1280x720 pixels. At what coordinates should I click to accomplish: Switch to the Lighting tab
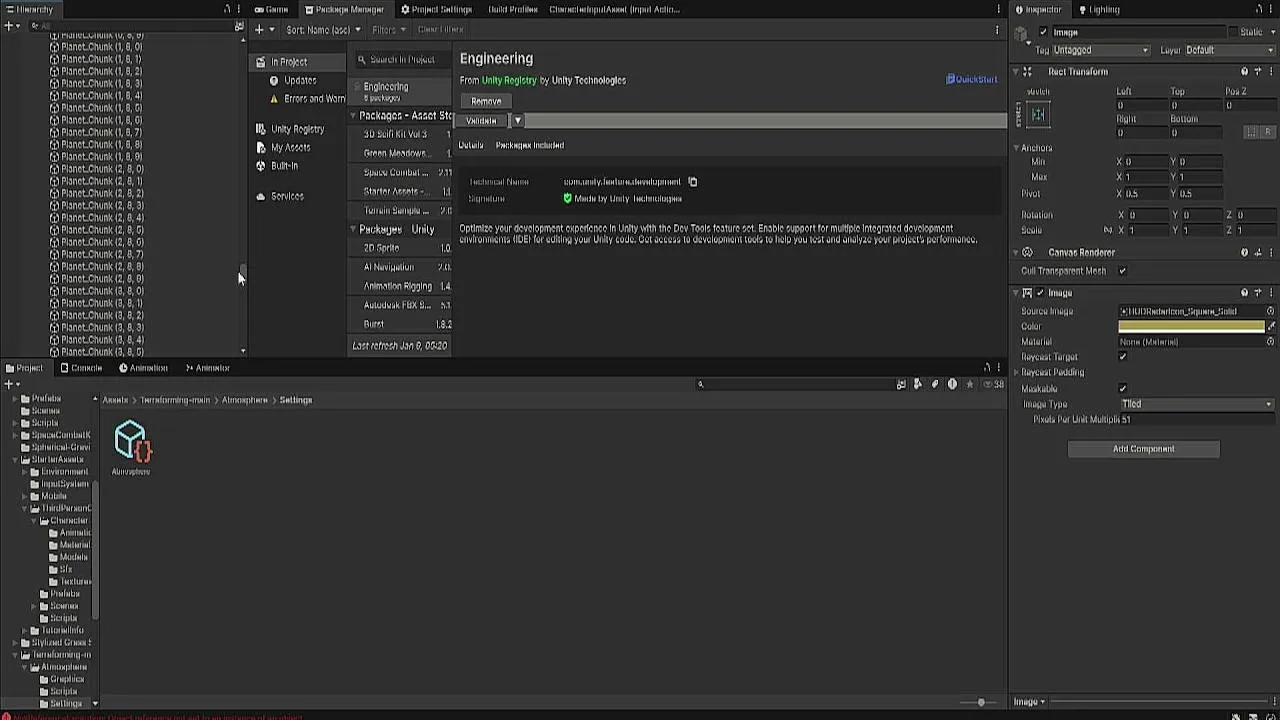1098,9
